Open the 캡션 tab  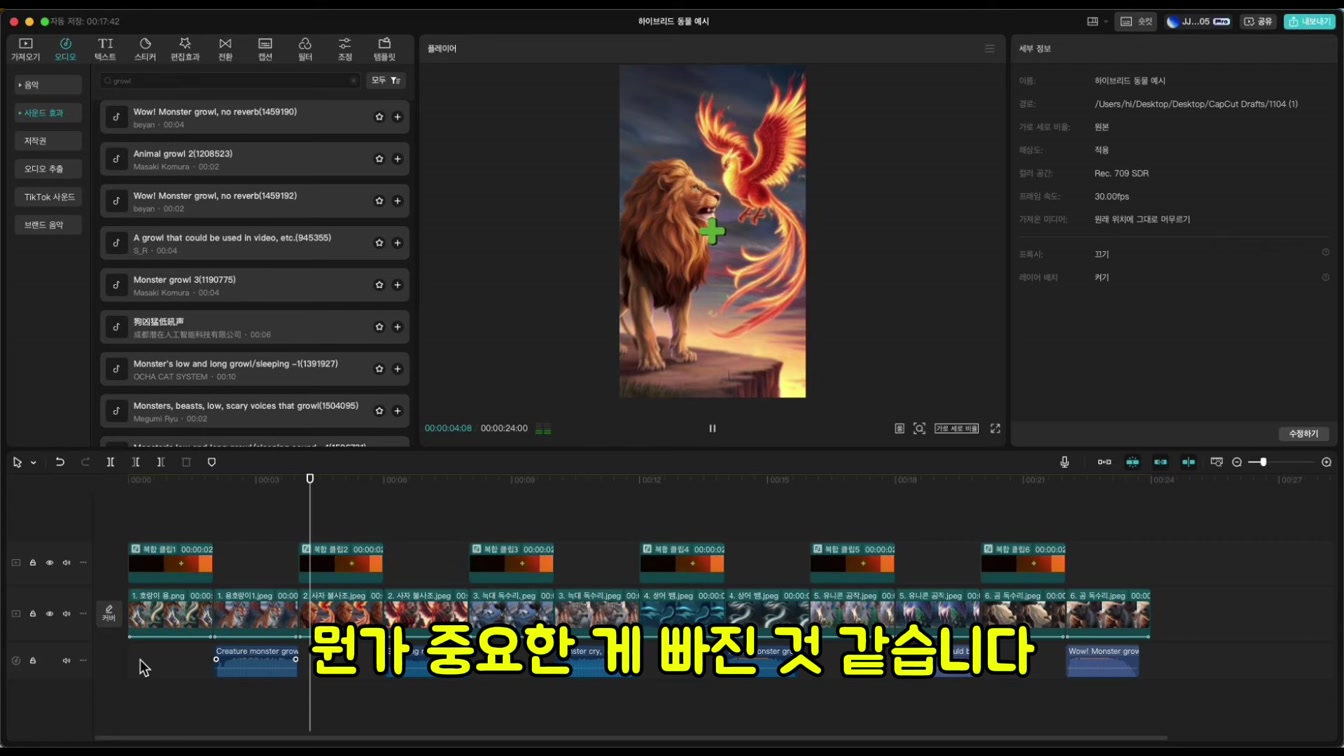265,49
